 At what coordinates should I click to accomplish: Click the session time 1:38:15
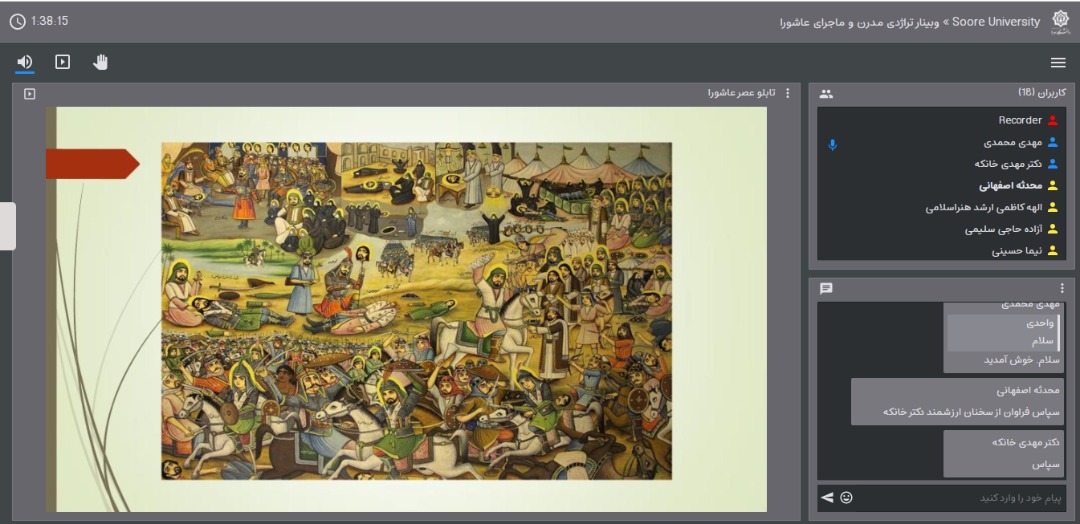click(x=50, y=21)
